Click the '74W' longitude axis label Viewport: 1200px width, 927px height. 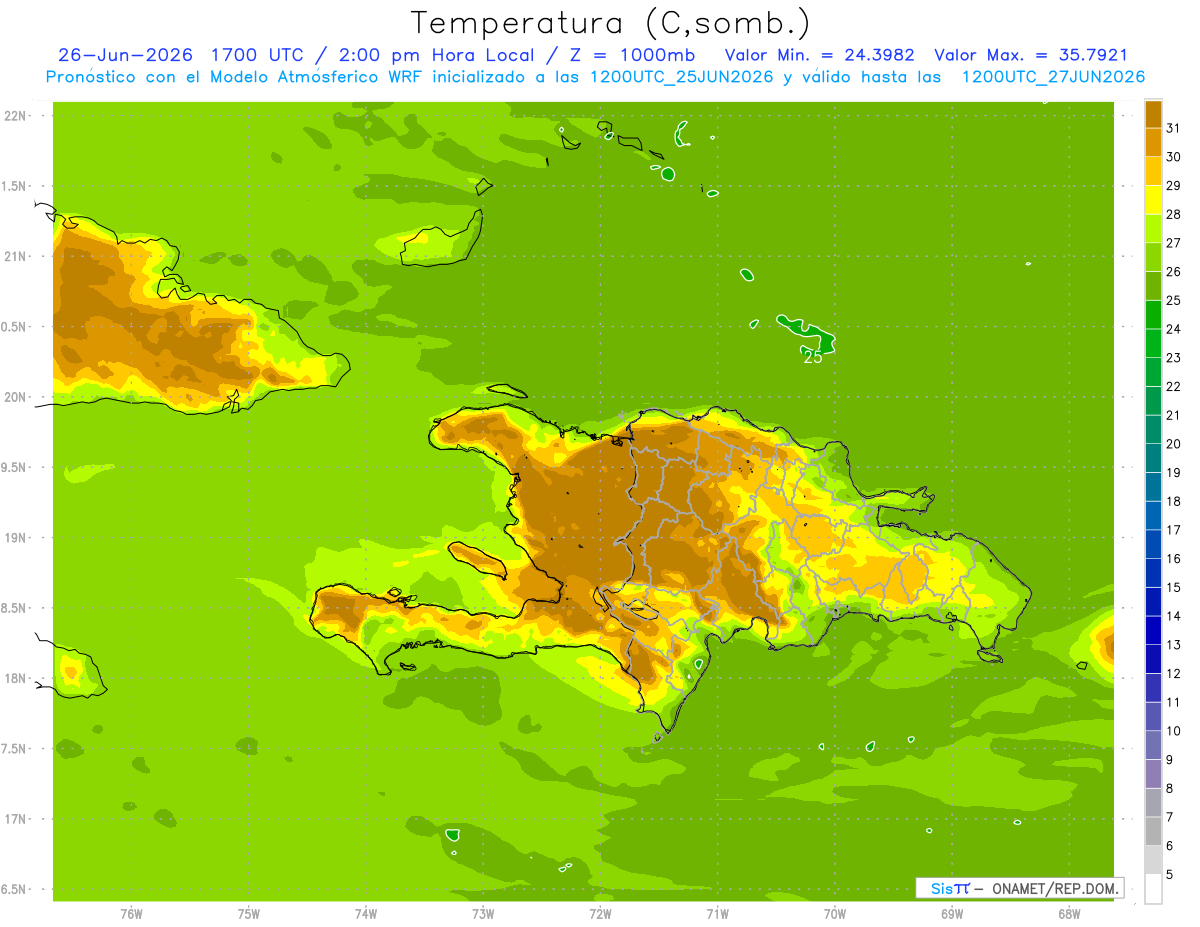(366, 913)
